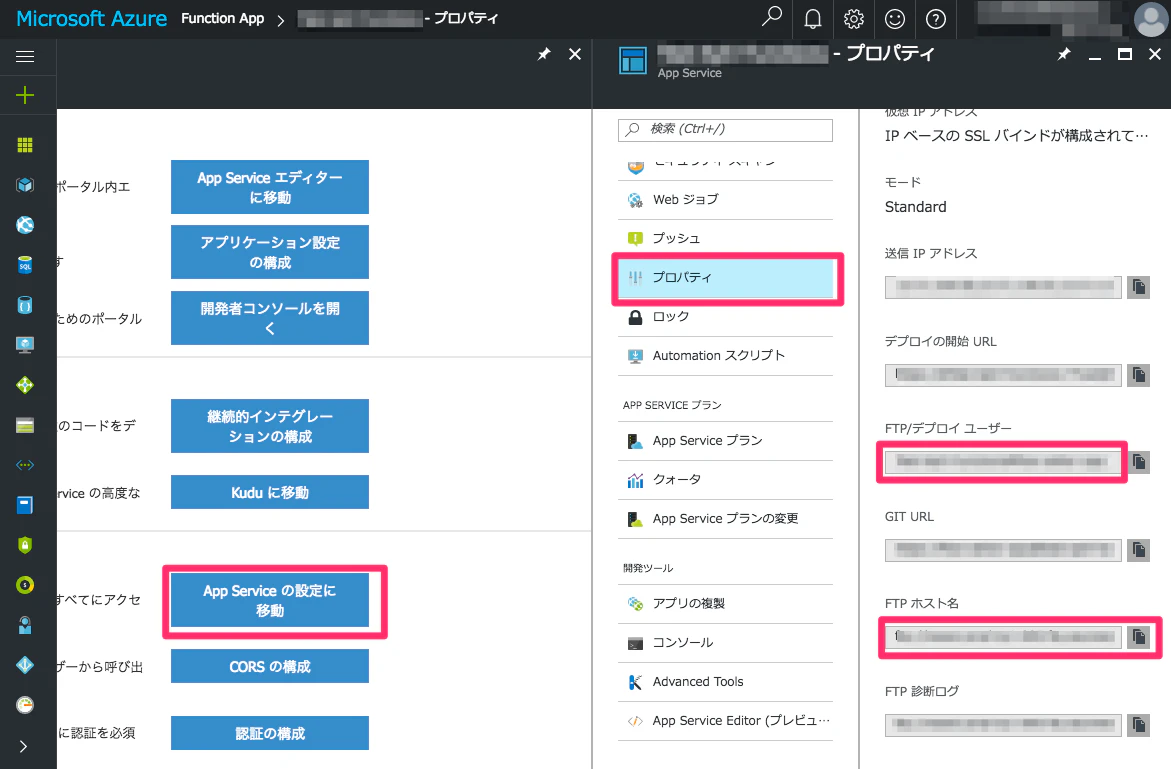The width and height of the screenshot is (1171, 769).
Task: Click the user account avatar
Action: (x=1150, y=19)
